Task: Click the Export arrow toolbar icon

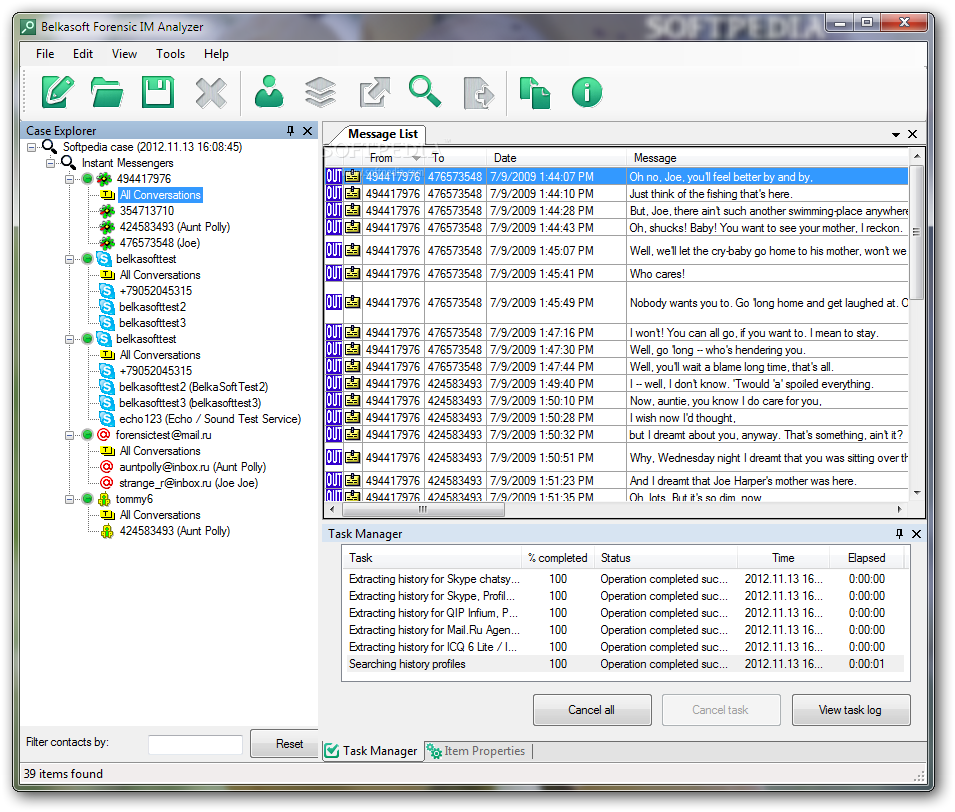Action: coord(374,92)
